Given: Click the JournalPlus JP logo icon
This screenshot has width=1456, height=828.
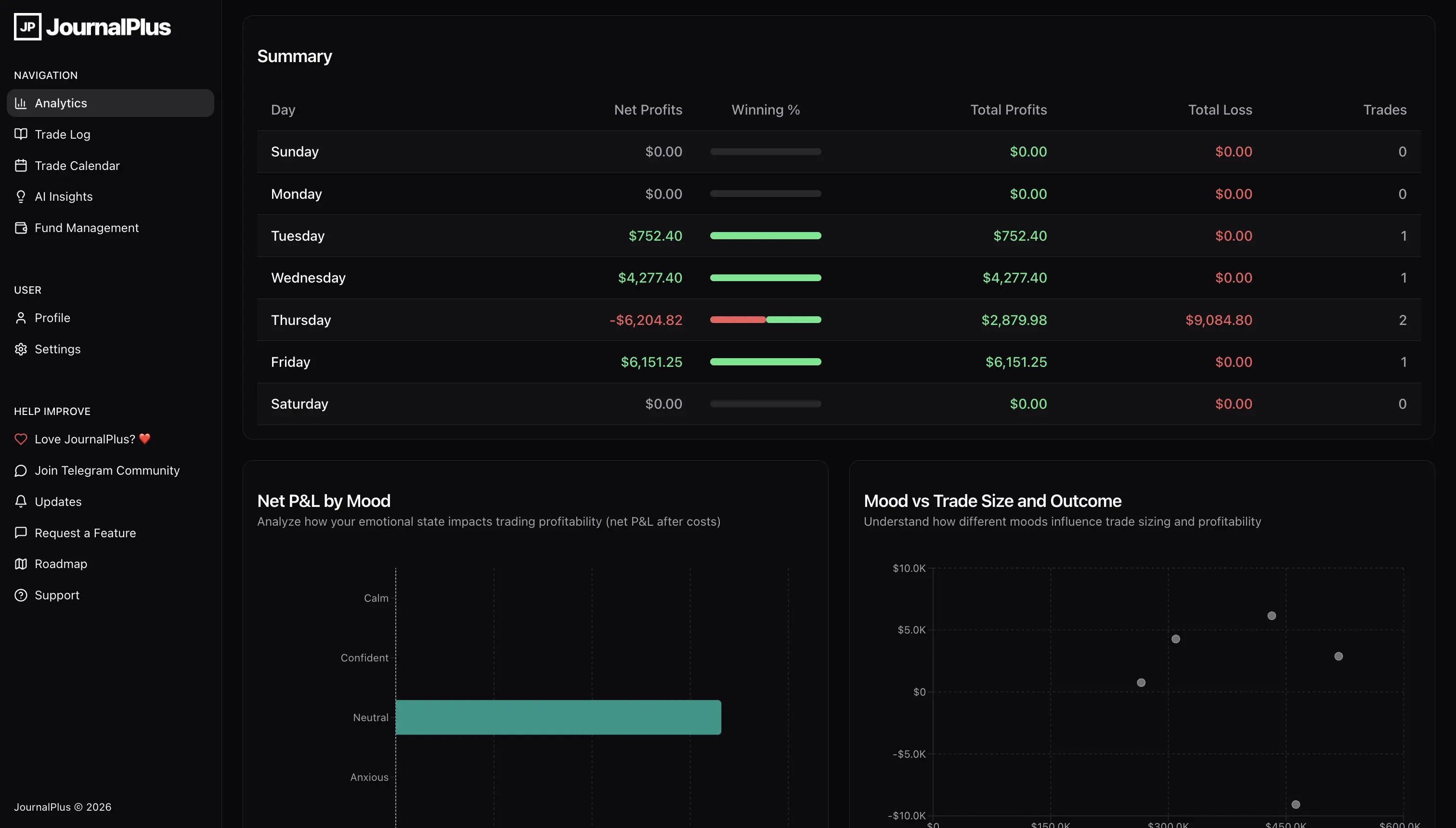Looking at the screenshot, I should pos(27,27).
